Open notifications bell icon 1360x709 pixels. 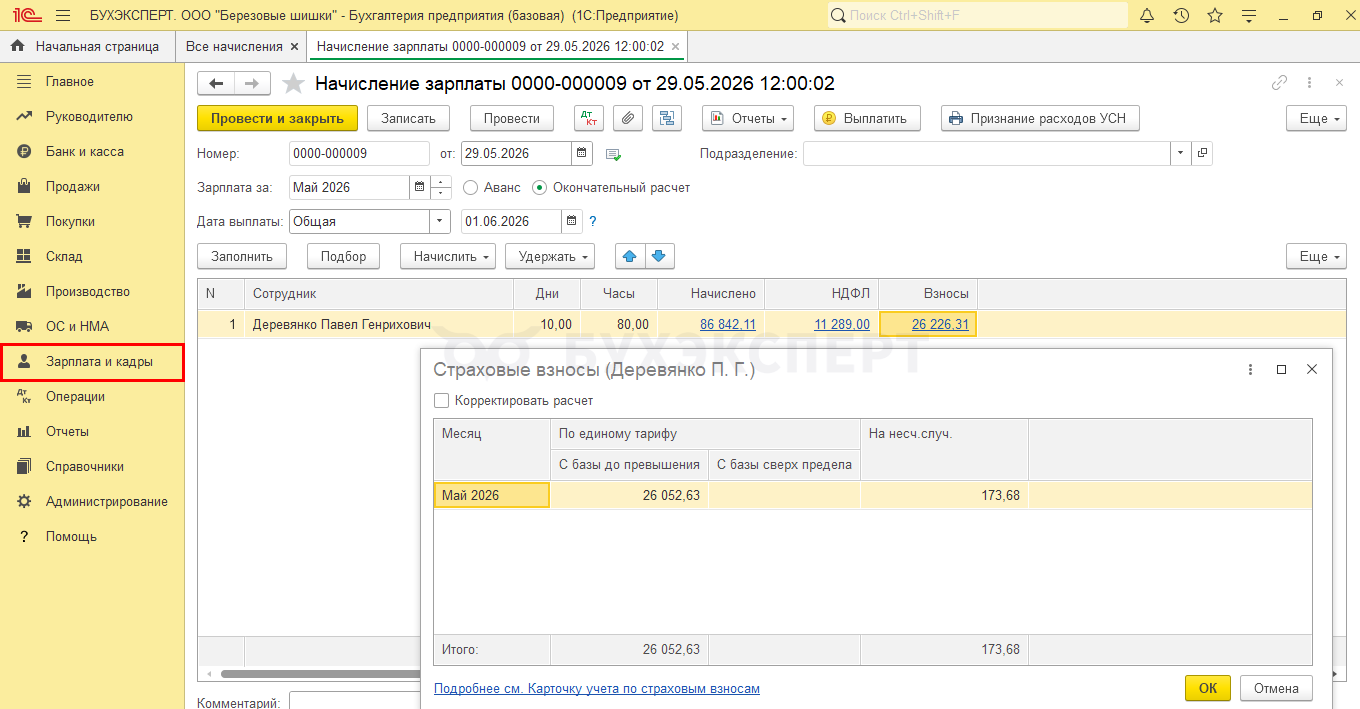[1147, 16]
